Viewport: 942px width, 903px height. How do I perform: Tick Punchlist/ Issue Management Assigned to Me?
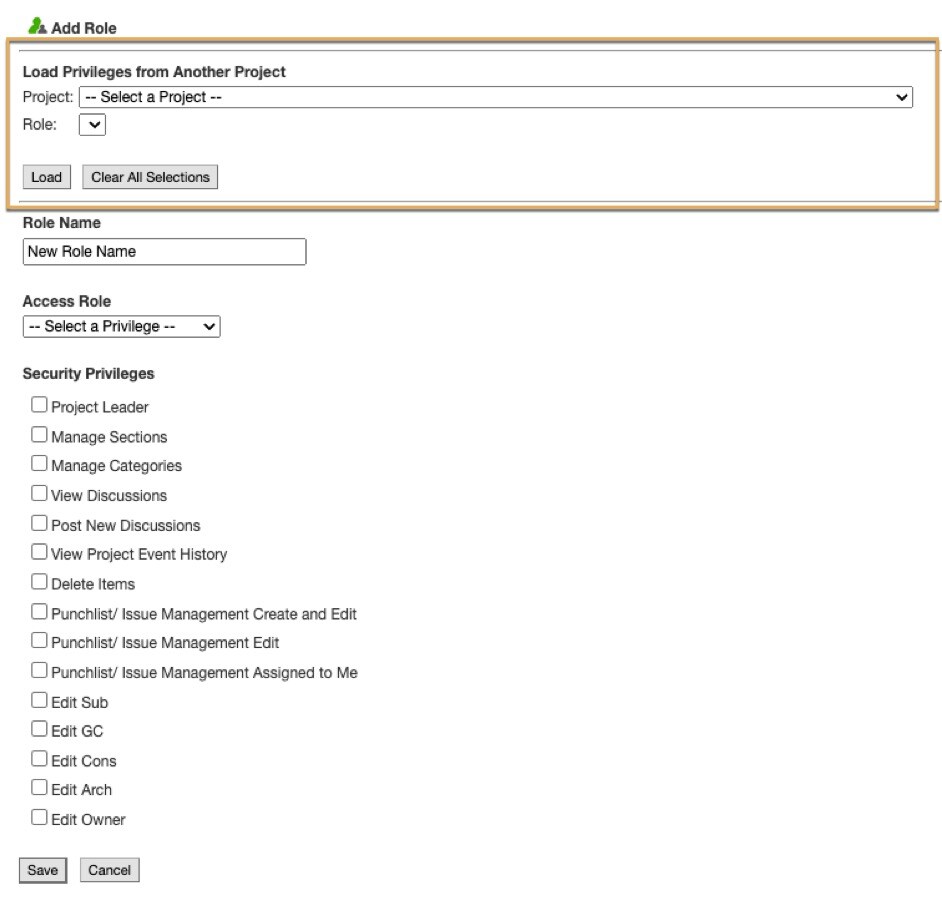(x=39, y=670)
